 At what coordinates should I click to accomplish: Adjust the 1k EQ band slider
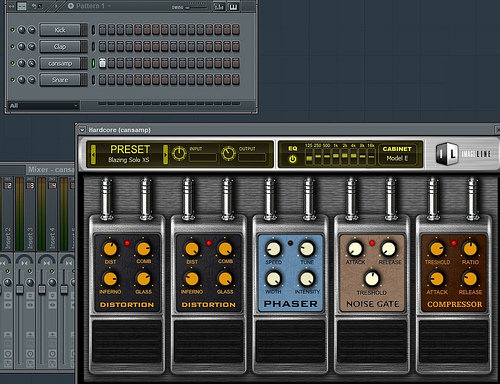click(x=336, y=156)
